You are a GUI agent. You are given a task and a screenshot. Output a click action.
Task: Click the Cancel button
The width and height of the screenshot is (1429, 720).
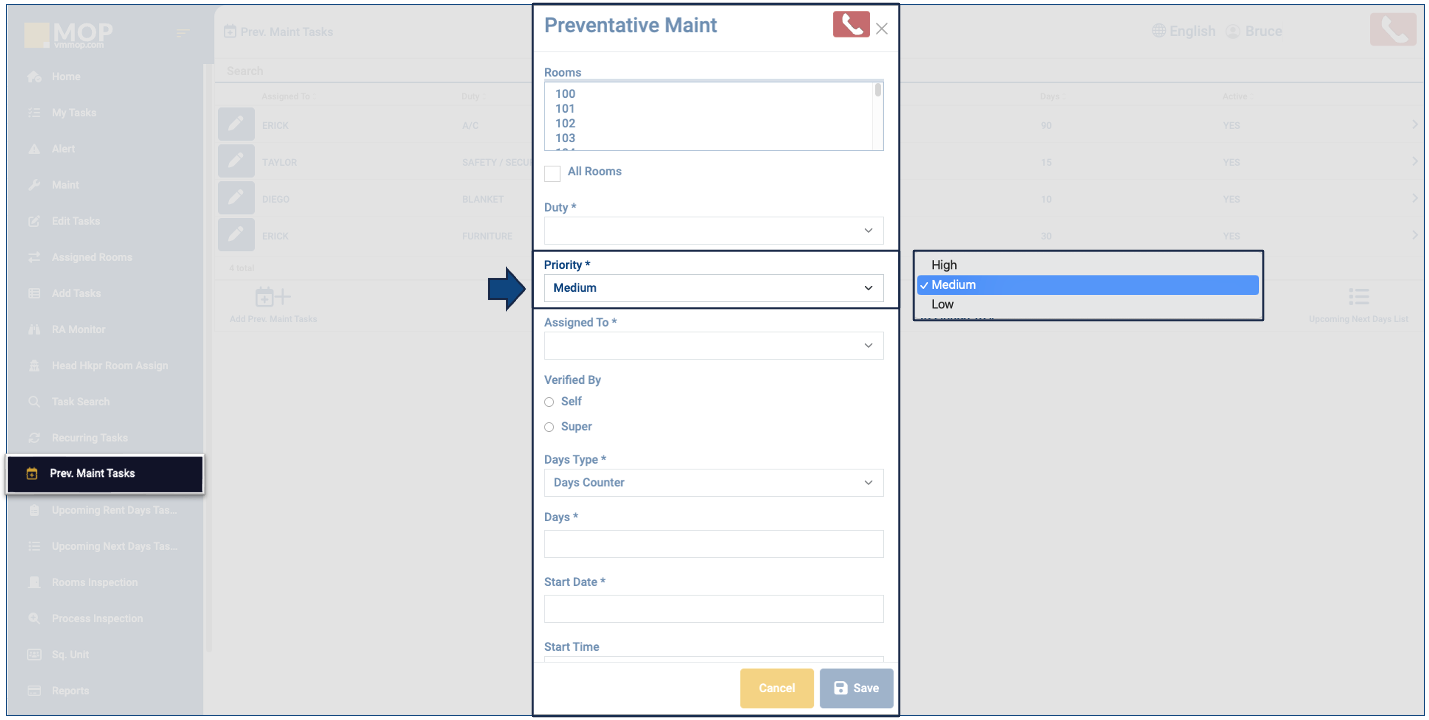click(776, 688)
